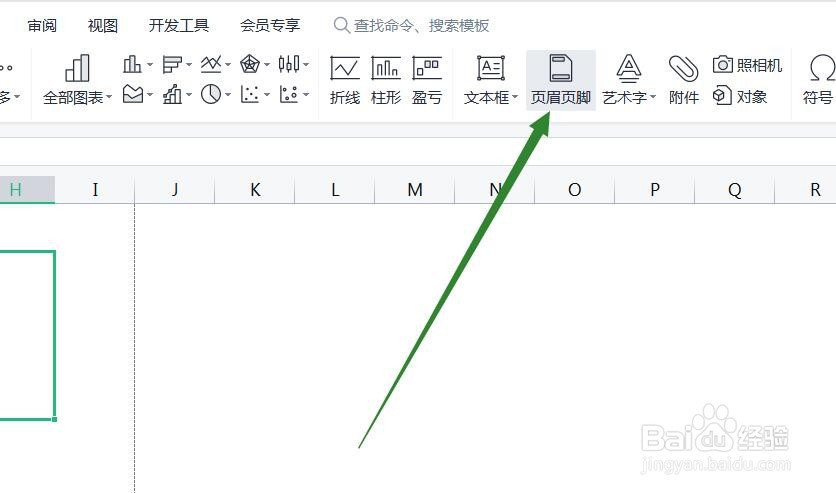Select column J header
Screen dimensions: 836x493
[175, 189]
